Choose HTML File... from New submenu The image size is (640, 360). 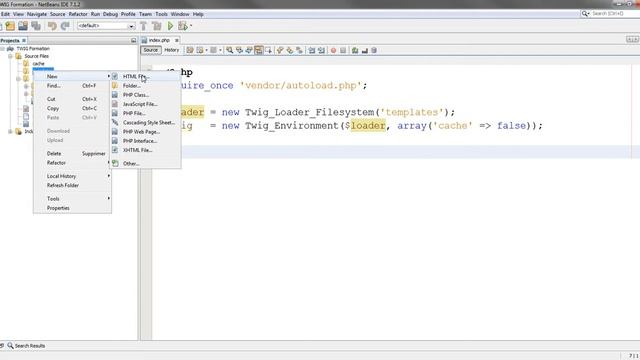(146, 76)
